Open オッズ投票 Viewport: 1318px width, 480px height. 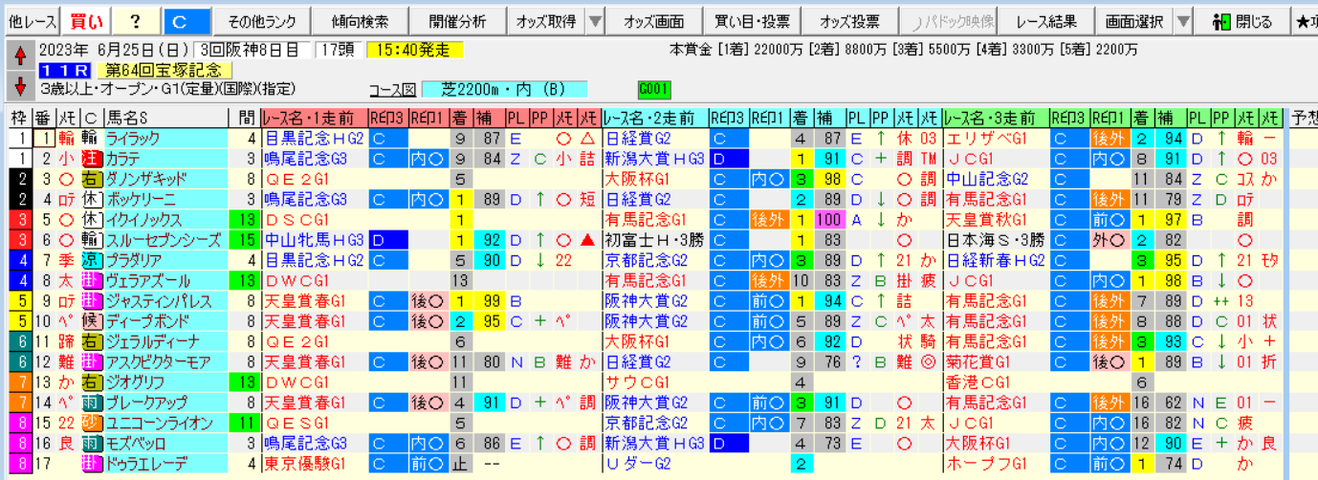coord(850,21)
